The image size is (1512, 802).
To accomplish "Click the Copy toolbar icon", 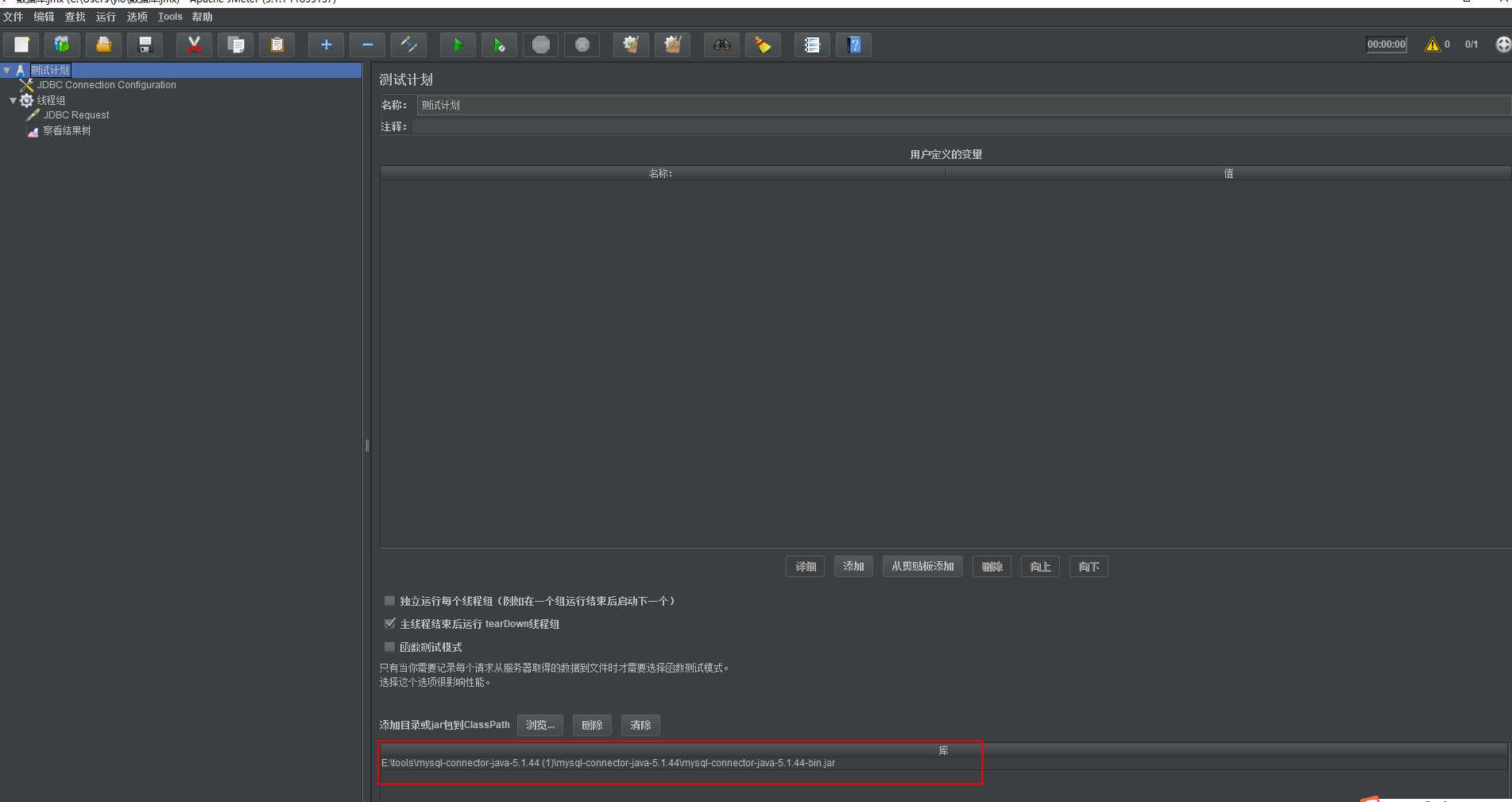I will [235, 45].
